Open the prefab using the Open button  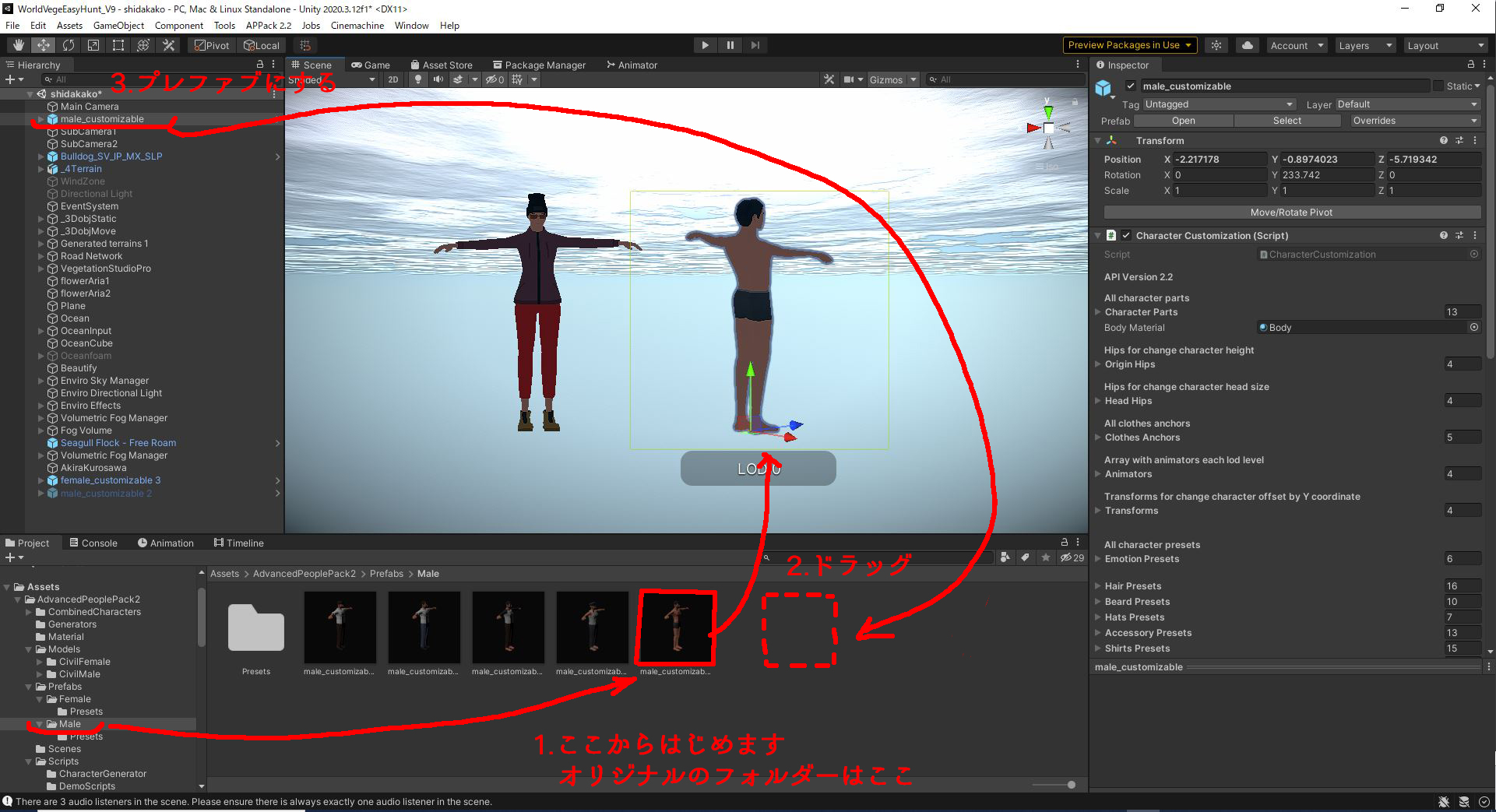1183,120
